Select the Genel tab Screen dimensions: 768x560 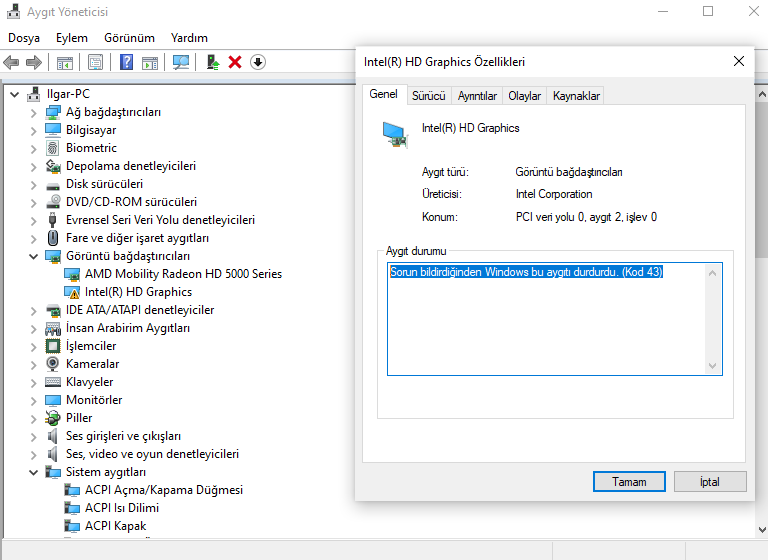[x=384, y=94]
